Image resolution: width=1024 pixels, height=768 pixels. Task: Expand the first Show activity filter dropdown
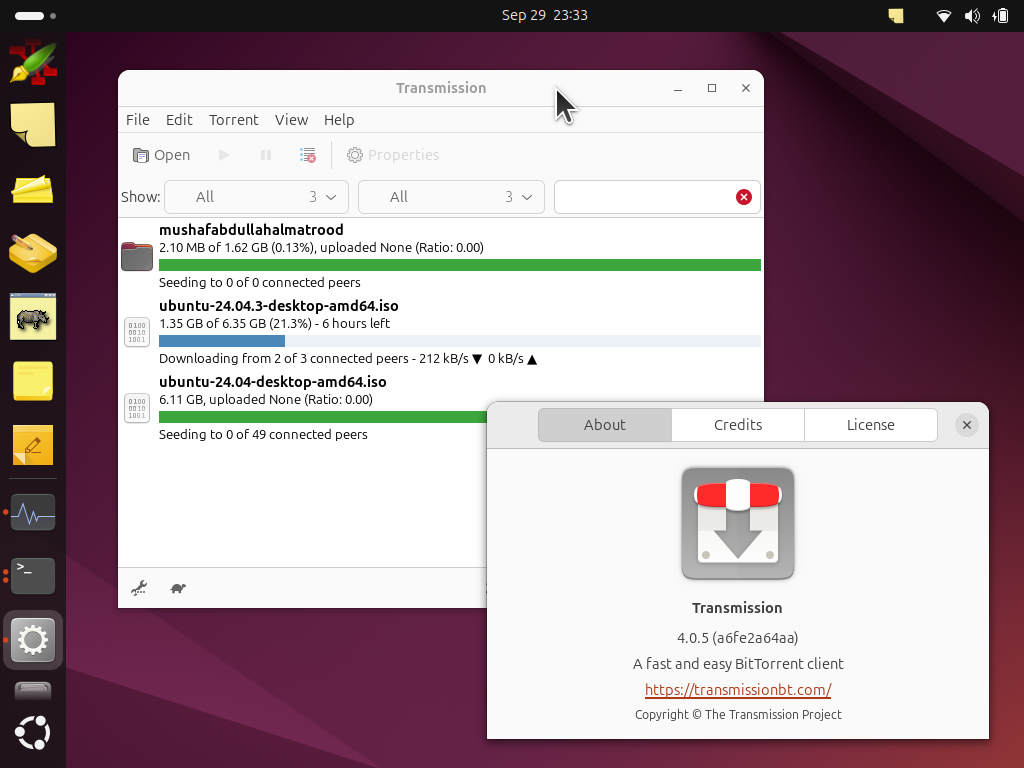[x=257, y=197]
